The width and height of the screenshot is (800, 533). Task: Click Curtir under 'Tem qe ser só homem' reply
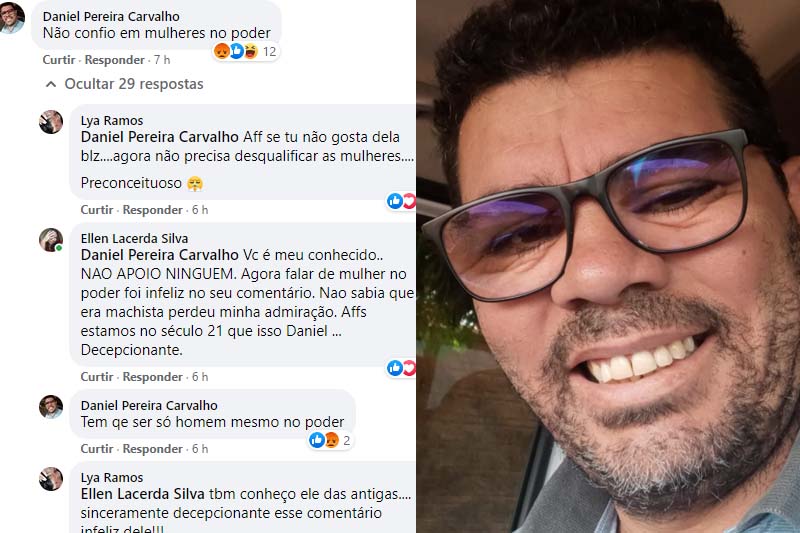[x=97, y=449]
